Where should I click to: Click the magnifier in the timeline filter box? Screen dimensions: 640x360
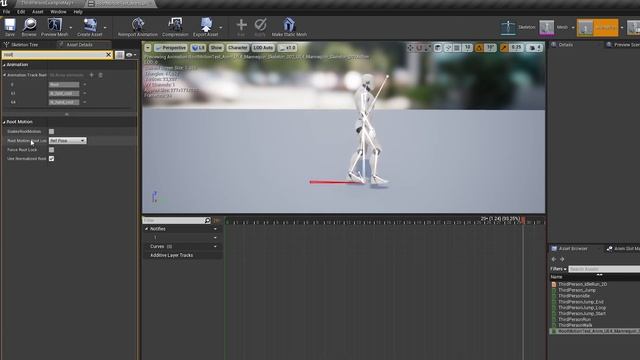pyautogui.click(x=207, y=220)
